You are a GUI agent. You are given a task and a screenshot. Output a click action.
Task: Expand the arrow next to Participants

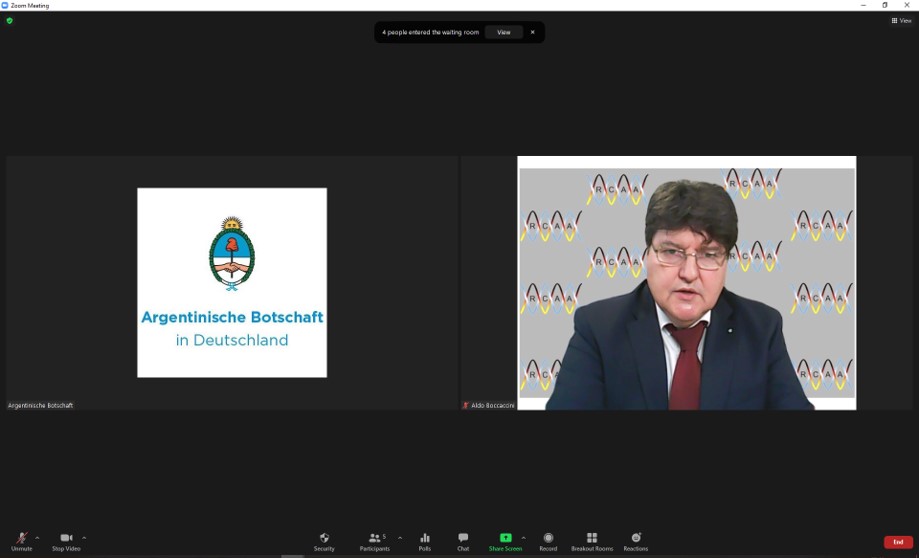click(x=400, y=537)
